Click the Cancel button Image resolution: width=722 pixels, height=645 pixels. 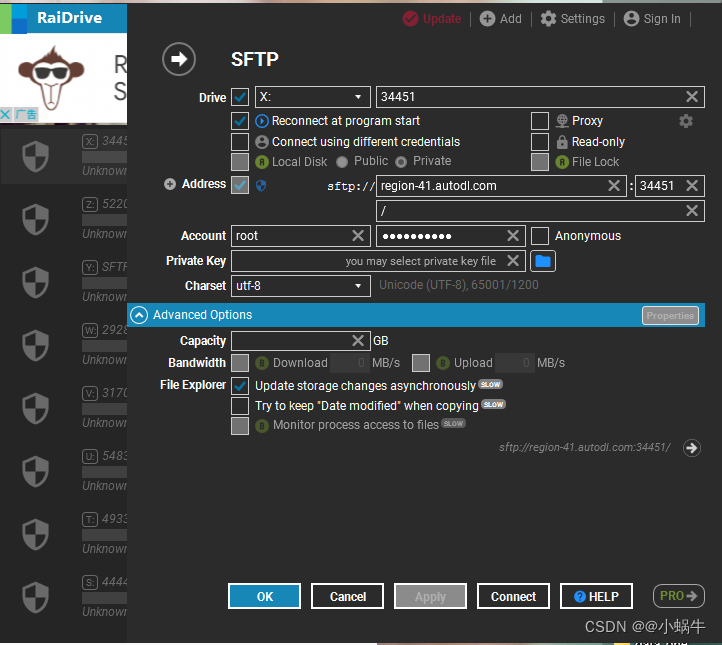pos(347,596)
